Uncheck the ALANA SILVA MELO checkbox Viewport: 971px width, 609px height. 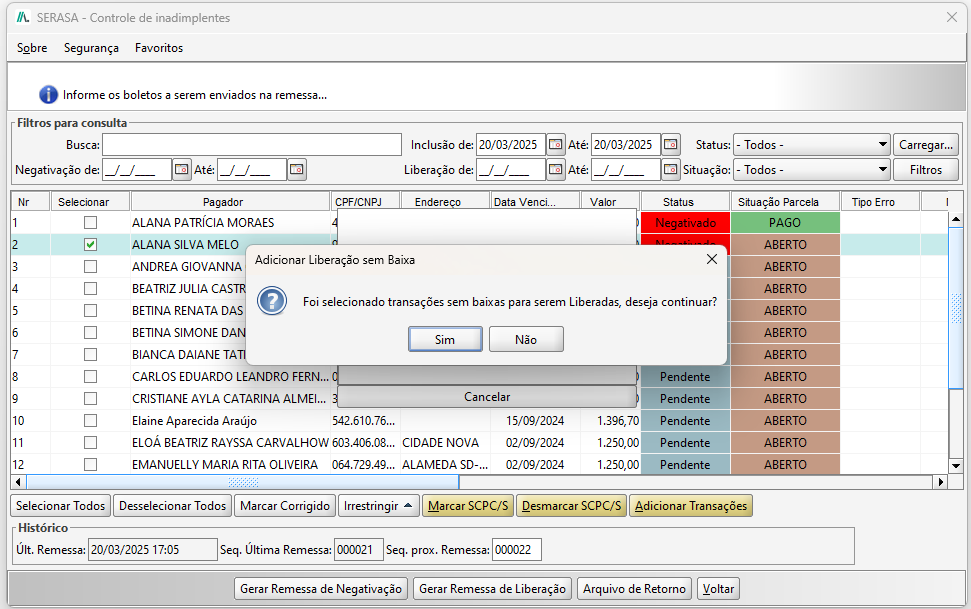click(x=90, y=245)
